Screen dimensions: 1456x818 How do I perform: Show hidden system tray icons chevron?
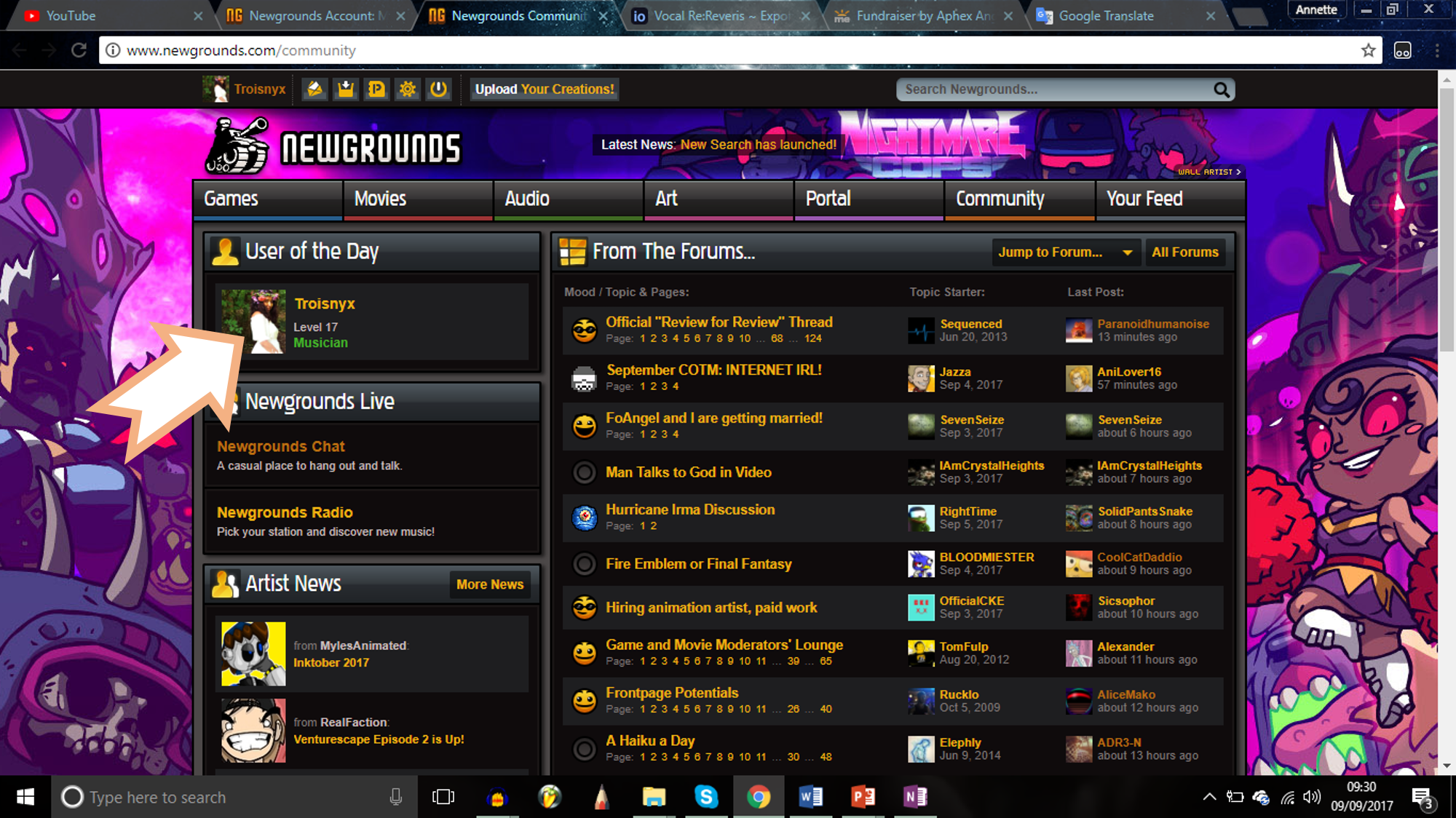(1209, 797)
